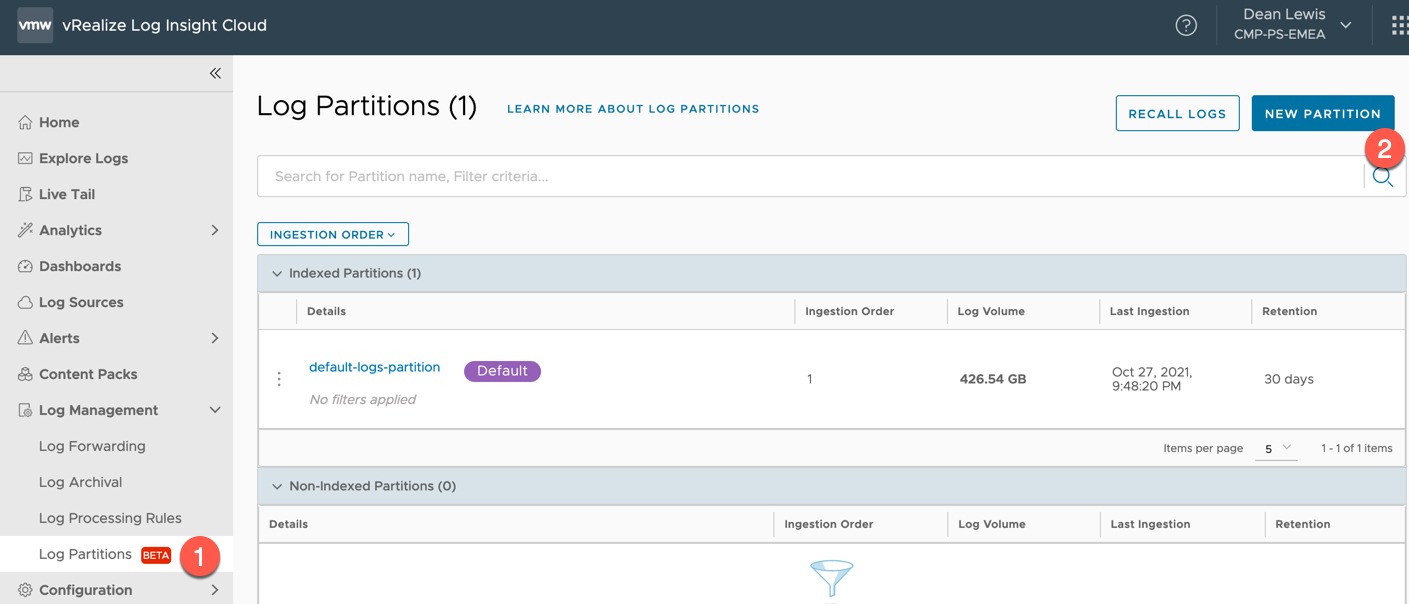
Task: Open Dashboards page
Action: (x=80, y=266)
